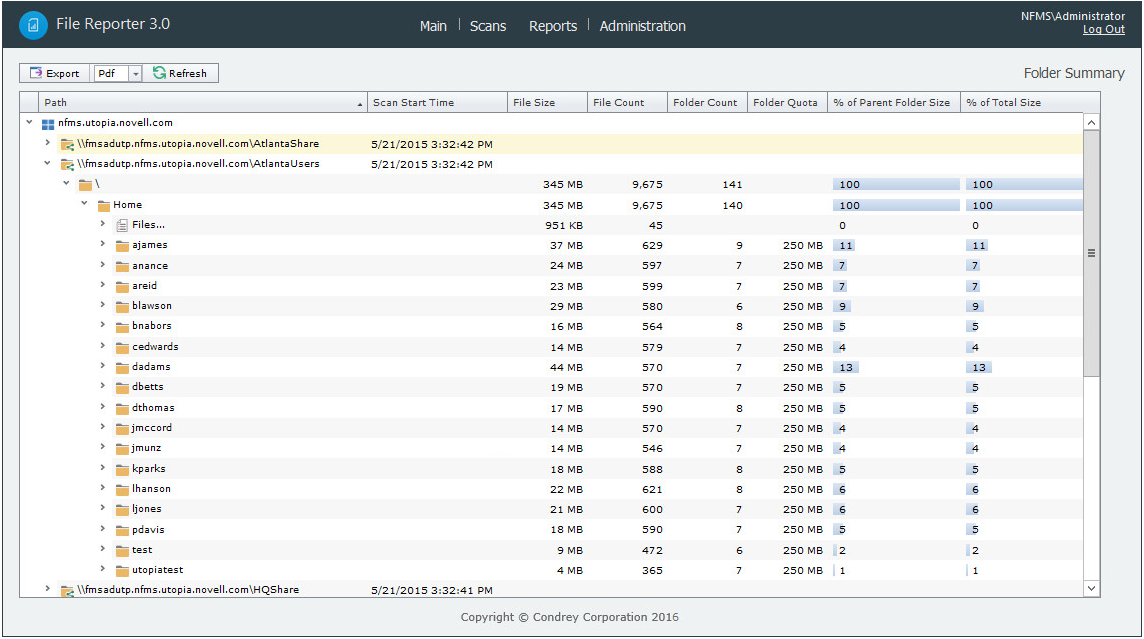1144x639 pixels.
Task: Click the File Reporter logo icon
Action: click(33, 26)
